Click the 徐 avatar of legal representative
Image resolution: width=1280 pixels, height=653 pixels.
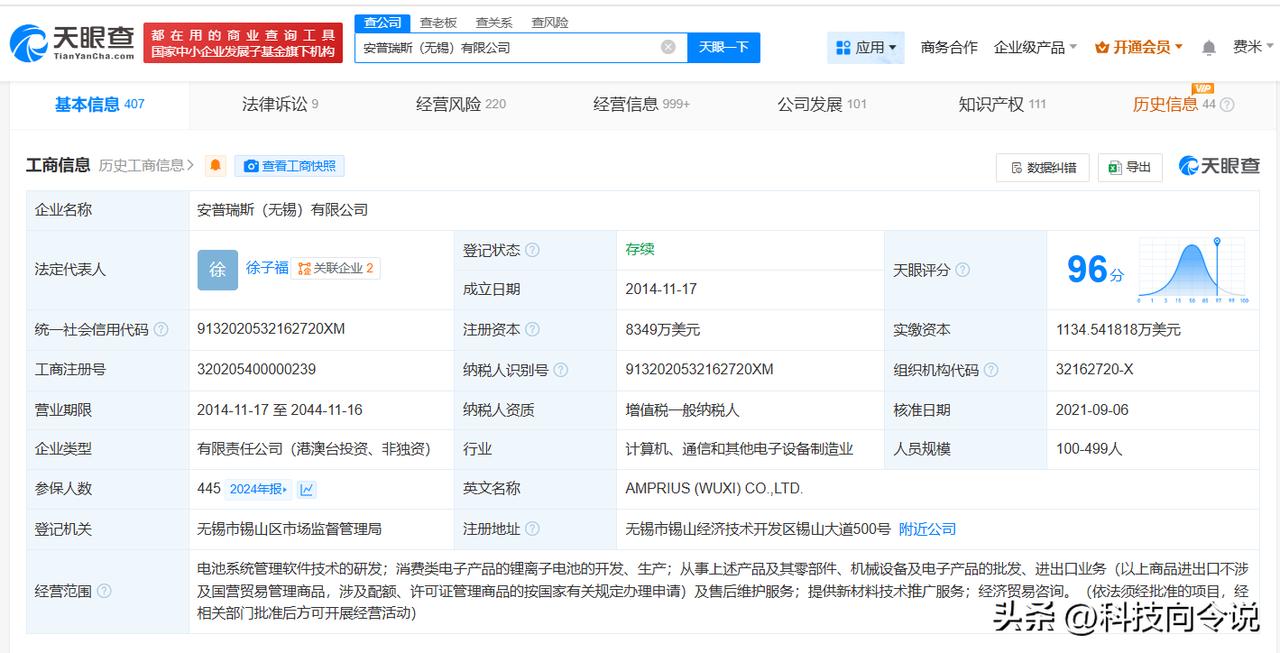[x=218, y=269]
